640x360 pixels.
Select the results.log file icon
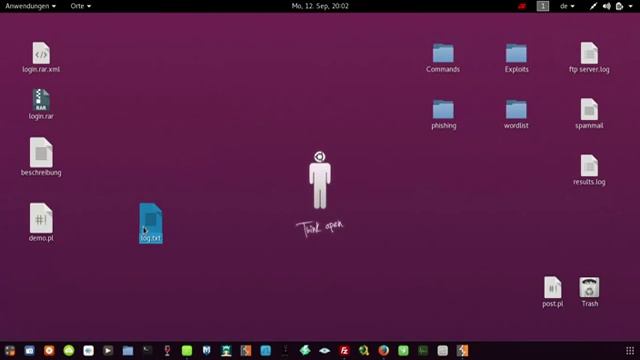click(x=589, y=166)
